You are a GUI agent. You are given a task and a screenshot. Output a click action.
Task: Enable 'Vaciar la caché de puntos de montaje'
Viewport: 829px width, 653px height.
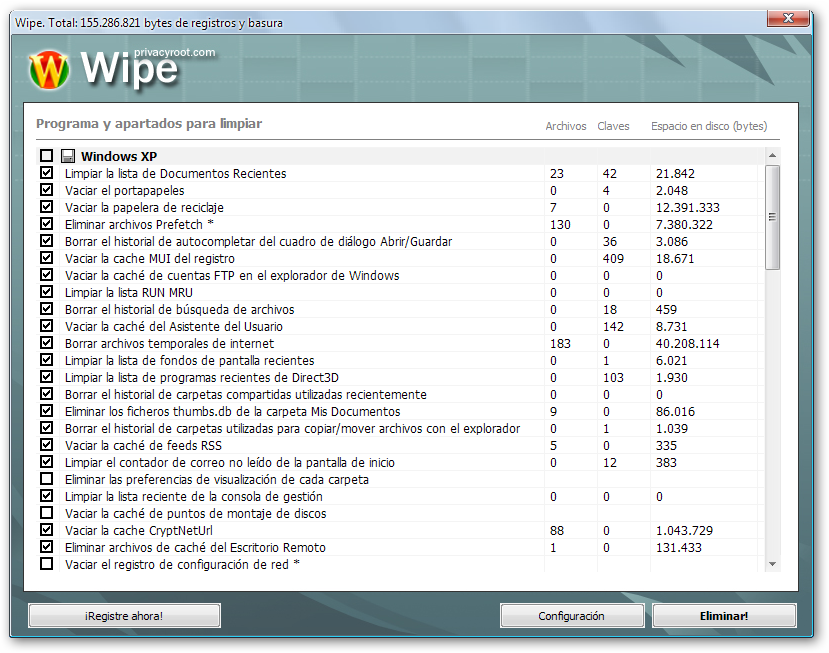[47, 513]
